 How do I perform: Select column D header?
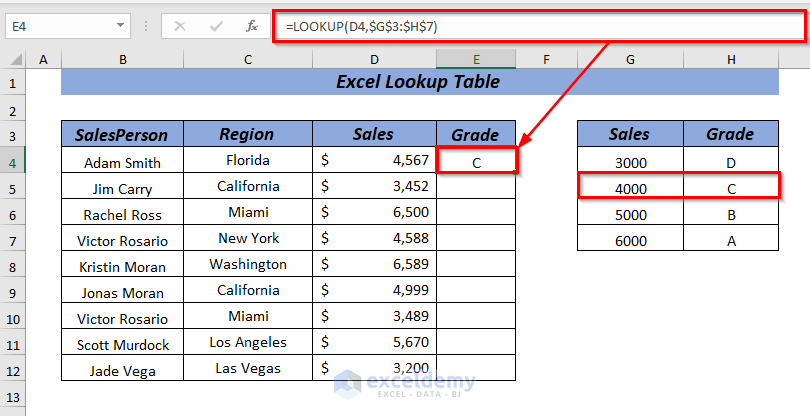[375, 59]
